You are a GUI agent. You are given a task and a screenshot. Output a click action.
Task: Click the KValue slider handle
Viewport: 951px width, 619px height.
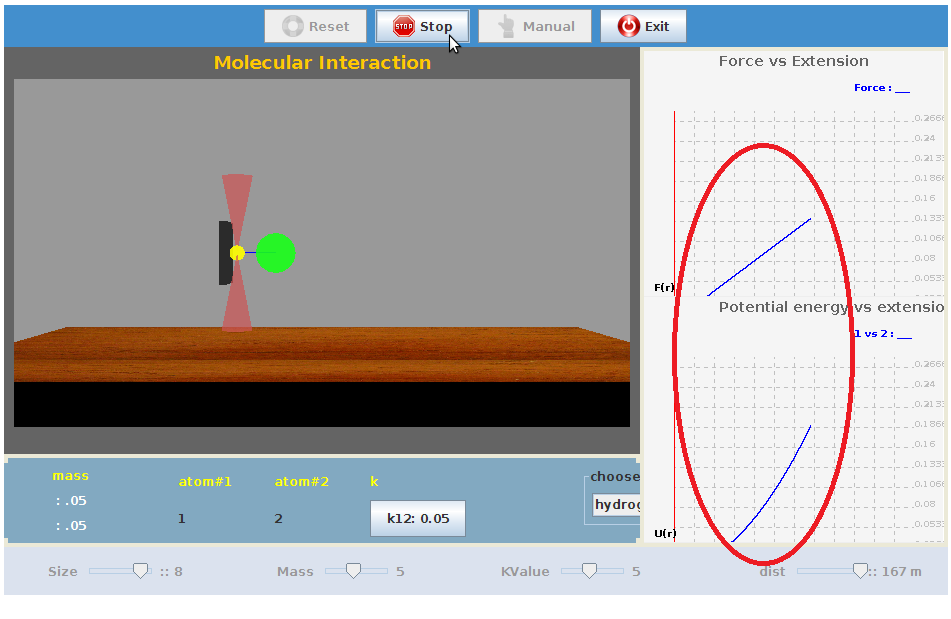click(589, 571)
